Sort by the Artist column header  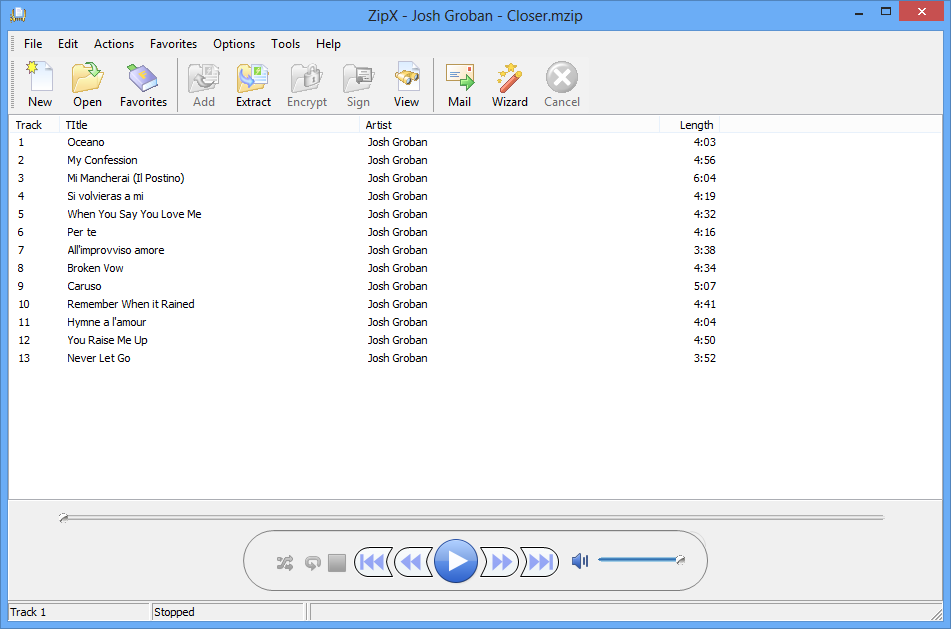tap(509, 125)
